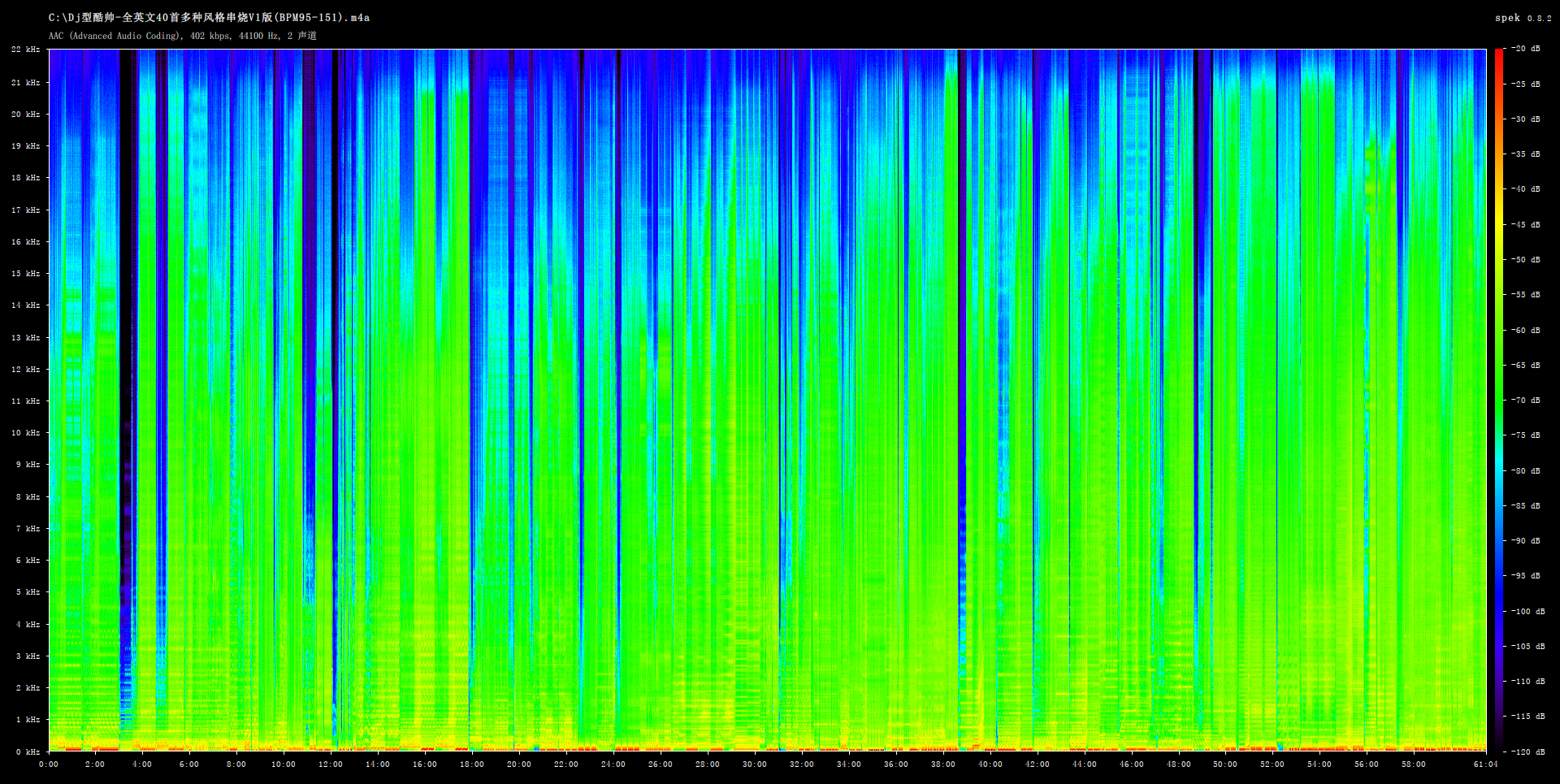This screenshot has width=1560, height=784.
Task: Select the 10 kHz frequency axis label
Action: click(26, 433)
